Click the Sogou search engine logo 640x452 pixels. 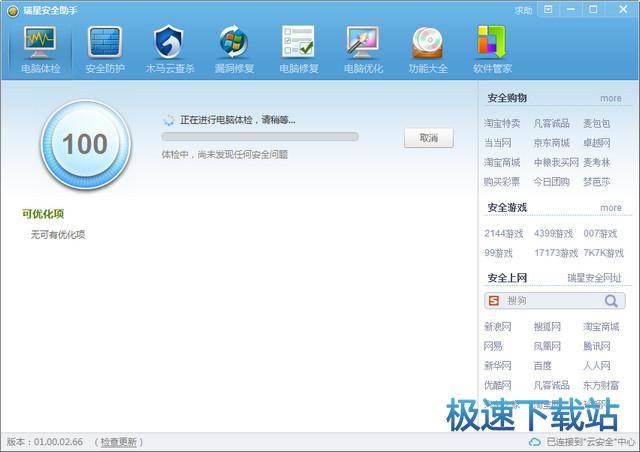pyautogui.click(x=494, y=301)
